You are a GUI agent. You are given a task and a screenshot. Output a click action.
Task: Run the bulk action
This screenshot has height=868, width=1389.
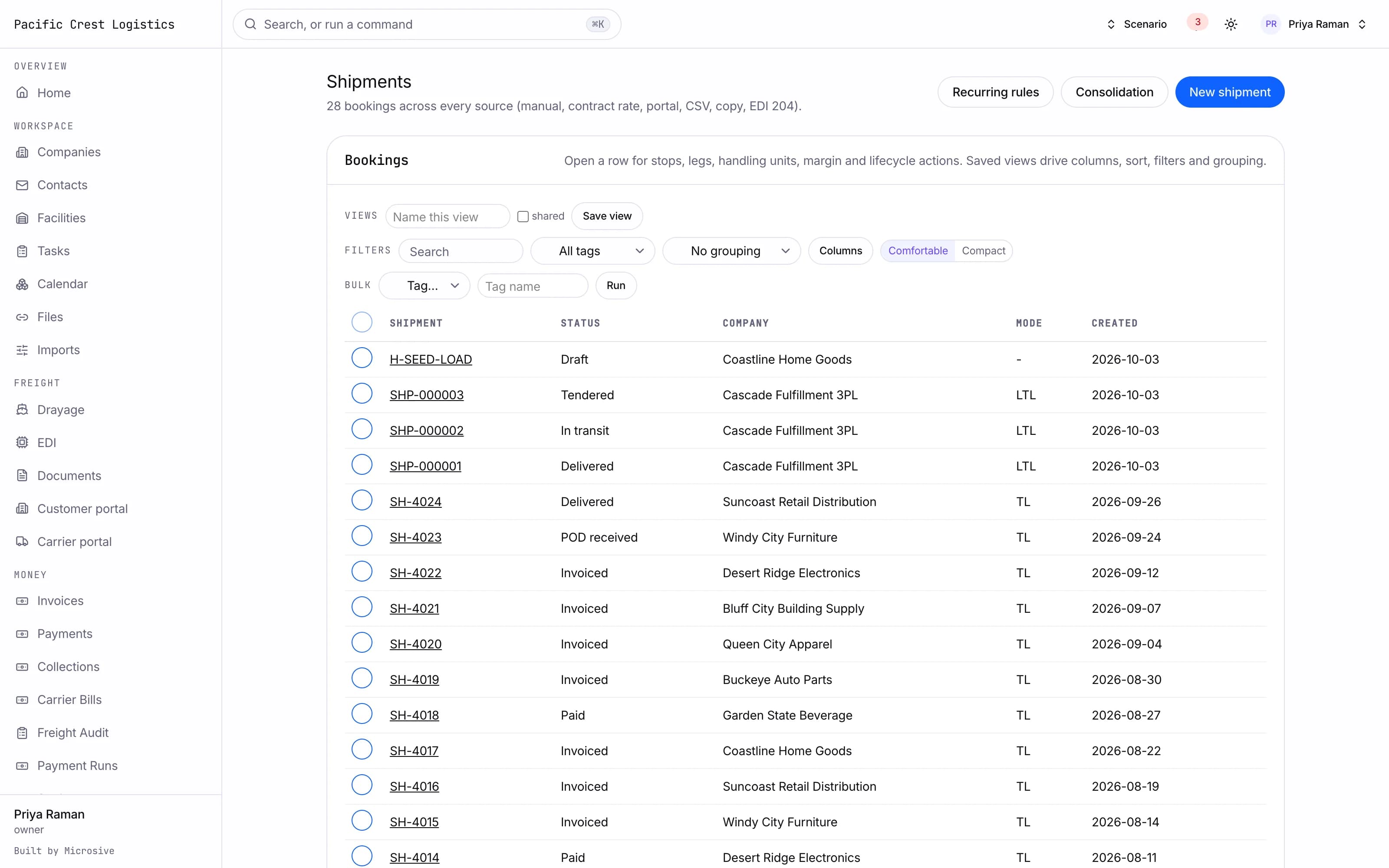(x=616, y=285)
